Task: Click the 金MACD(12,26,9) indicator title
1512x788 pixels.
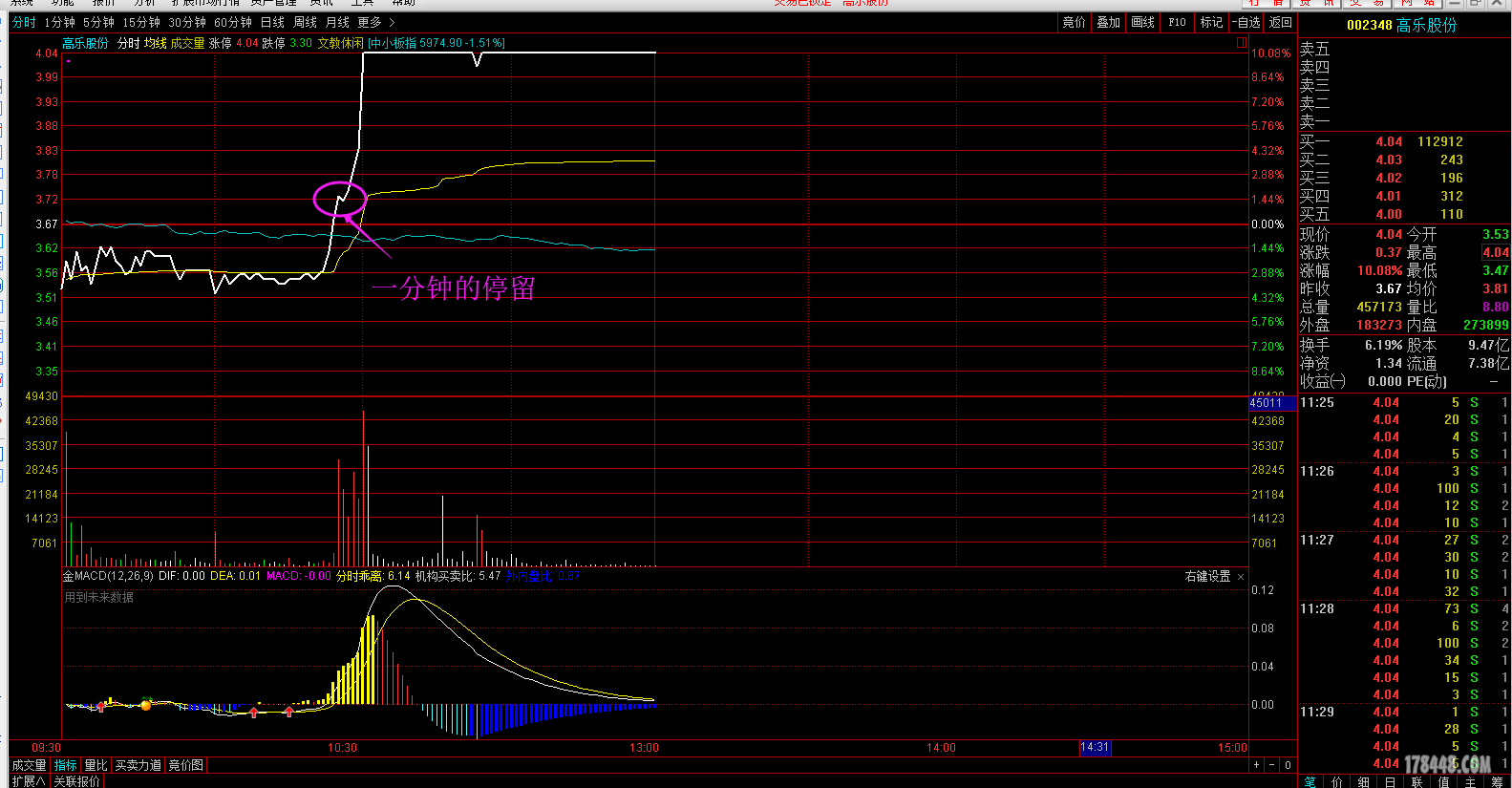Action: (108, 576)
